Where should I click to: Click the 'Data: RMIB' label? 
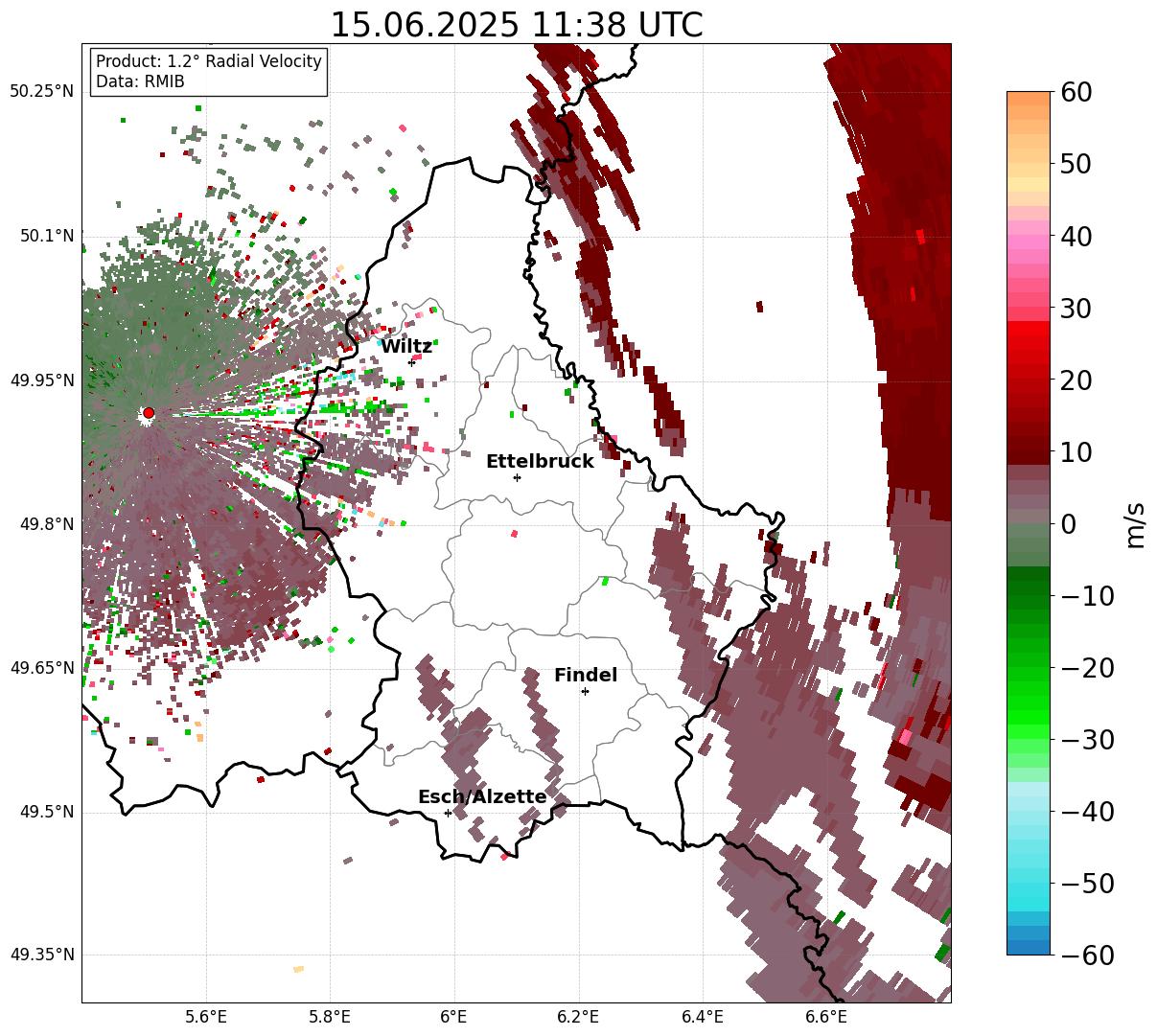tap(140, 82)
